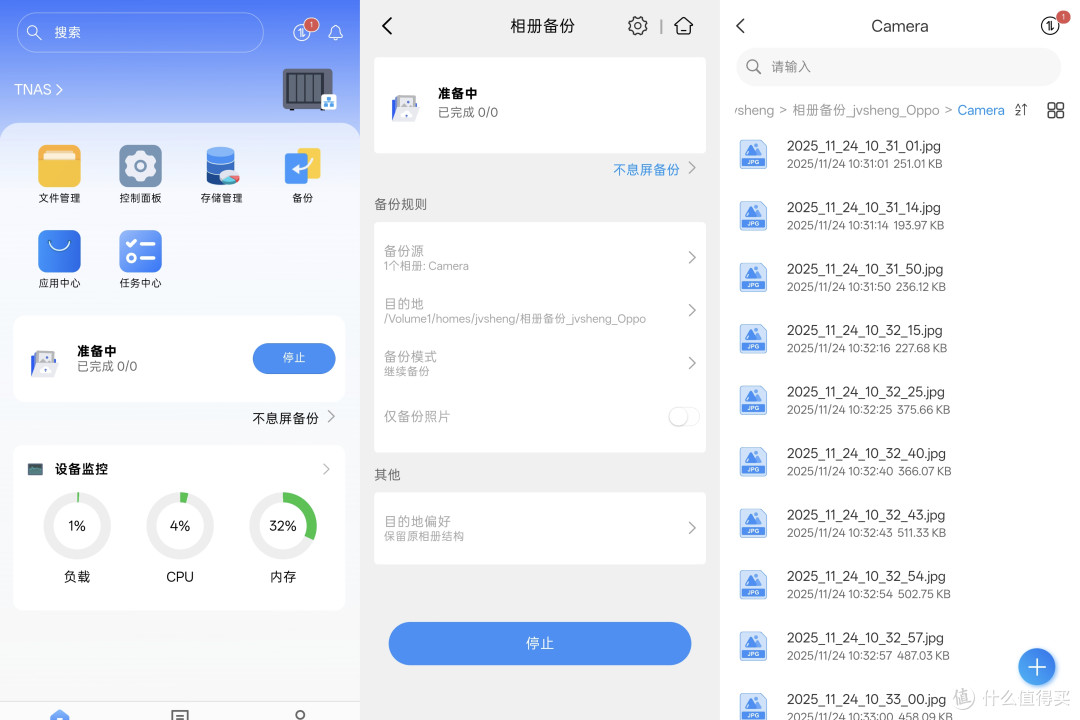
Task: Tap the CPU 4% gauge
Action: click(180, 526)
